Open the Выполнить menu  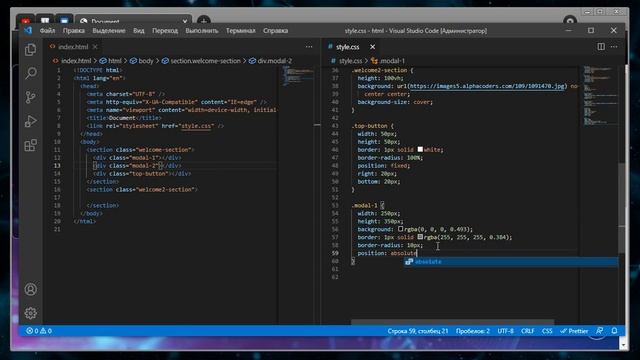202,31
